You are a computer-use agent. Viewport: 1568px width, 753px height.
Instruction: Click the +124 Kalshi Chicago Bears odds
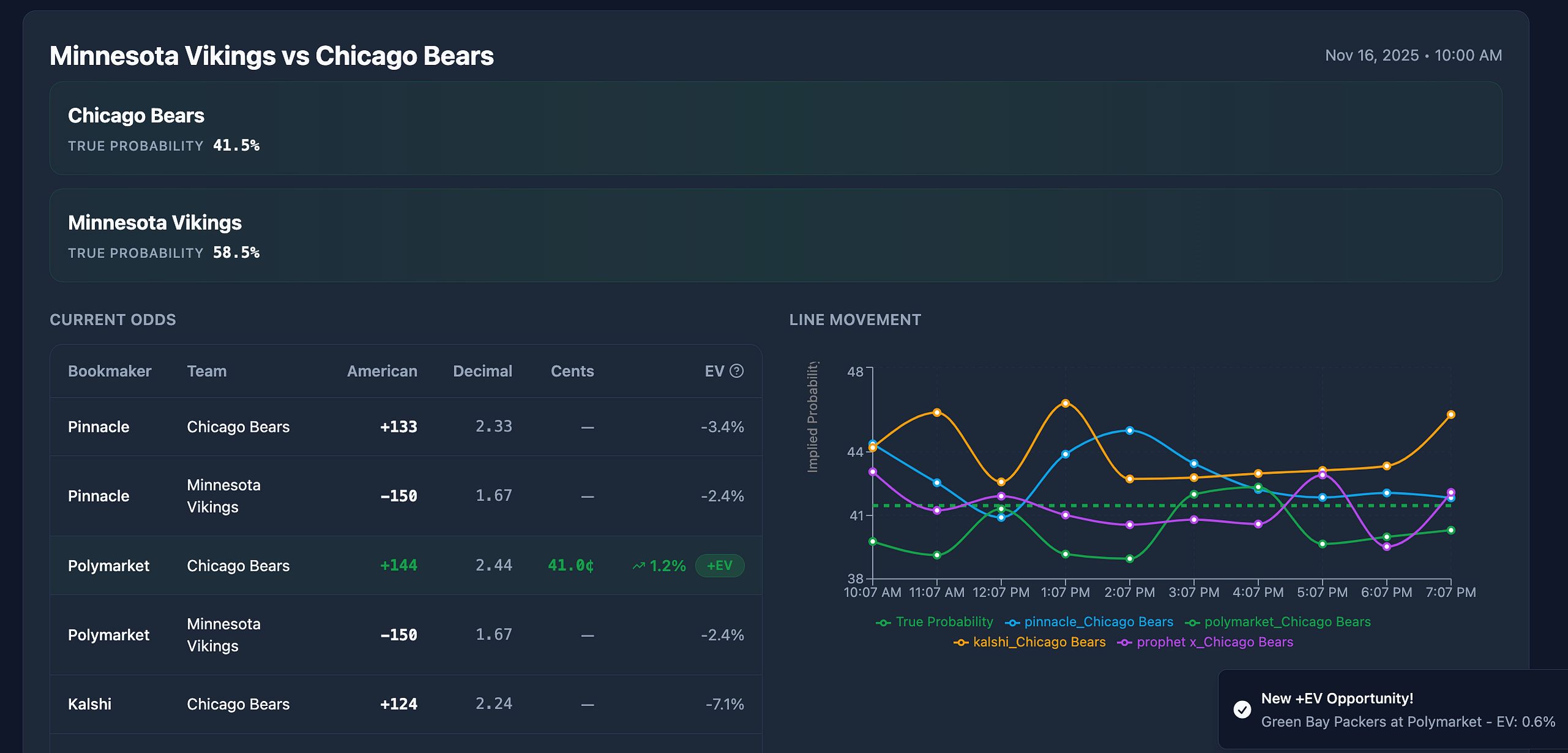[399, 704]
